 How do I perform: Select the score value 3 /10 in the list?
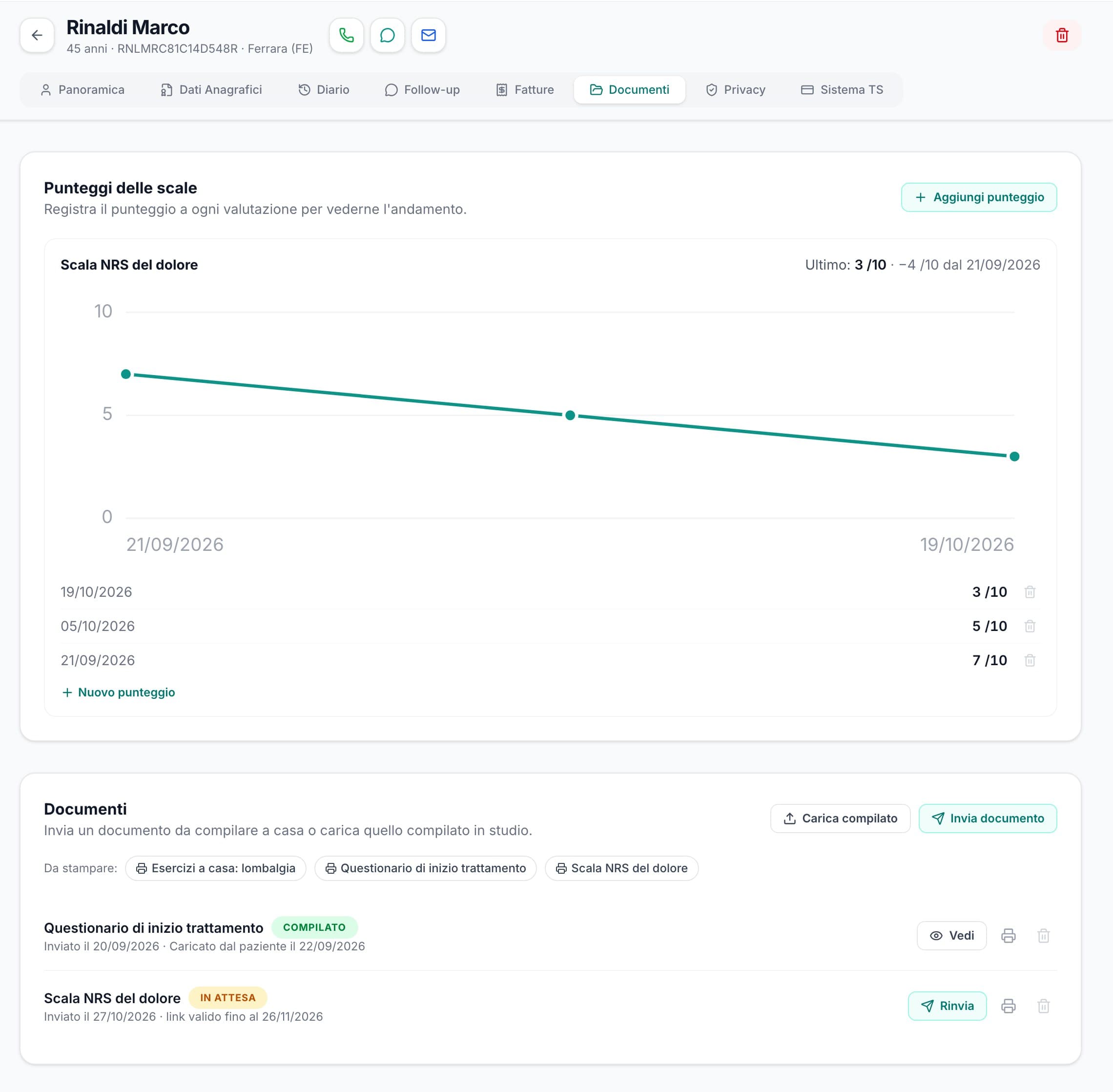(989, 592)
